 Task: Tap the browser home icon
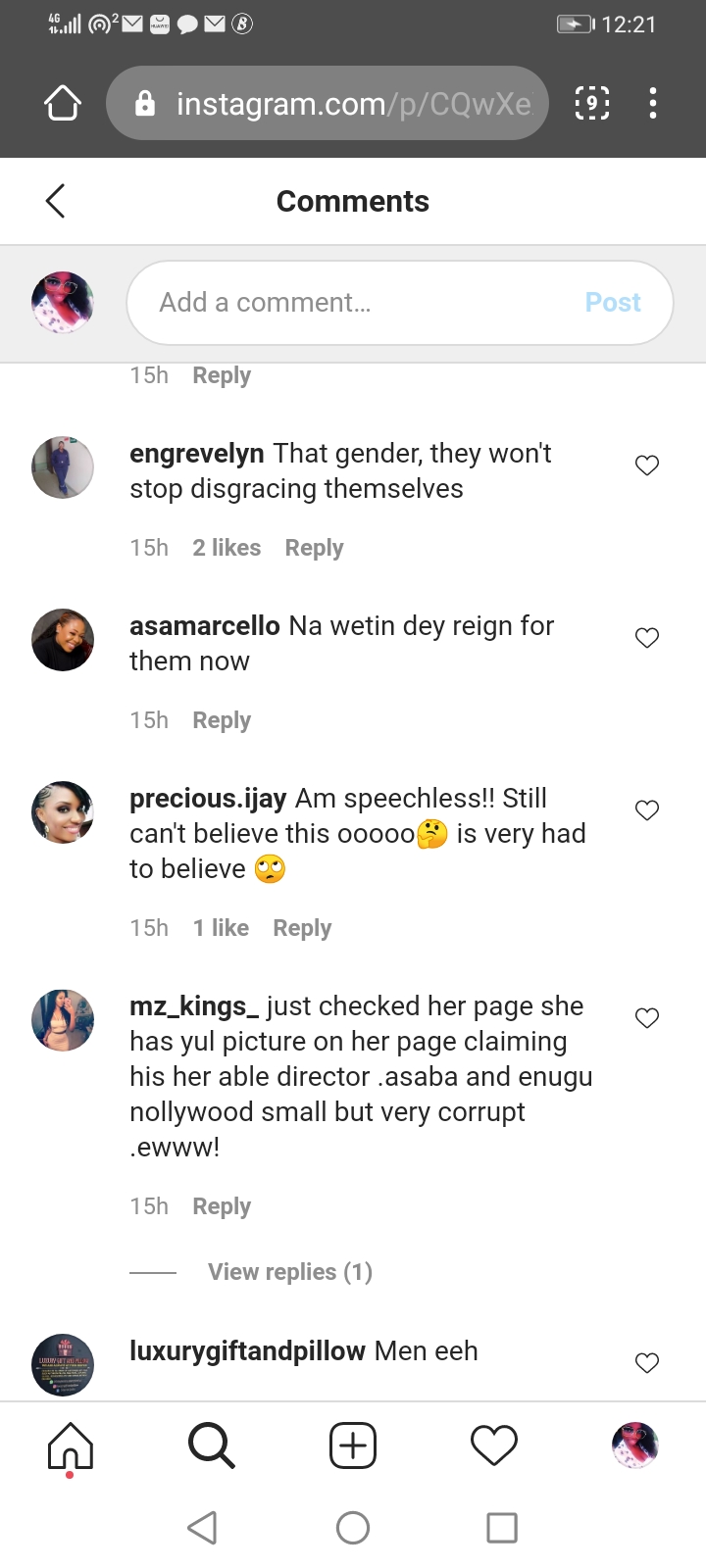point(63,103)
